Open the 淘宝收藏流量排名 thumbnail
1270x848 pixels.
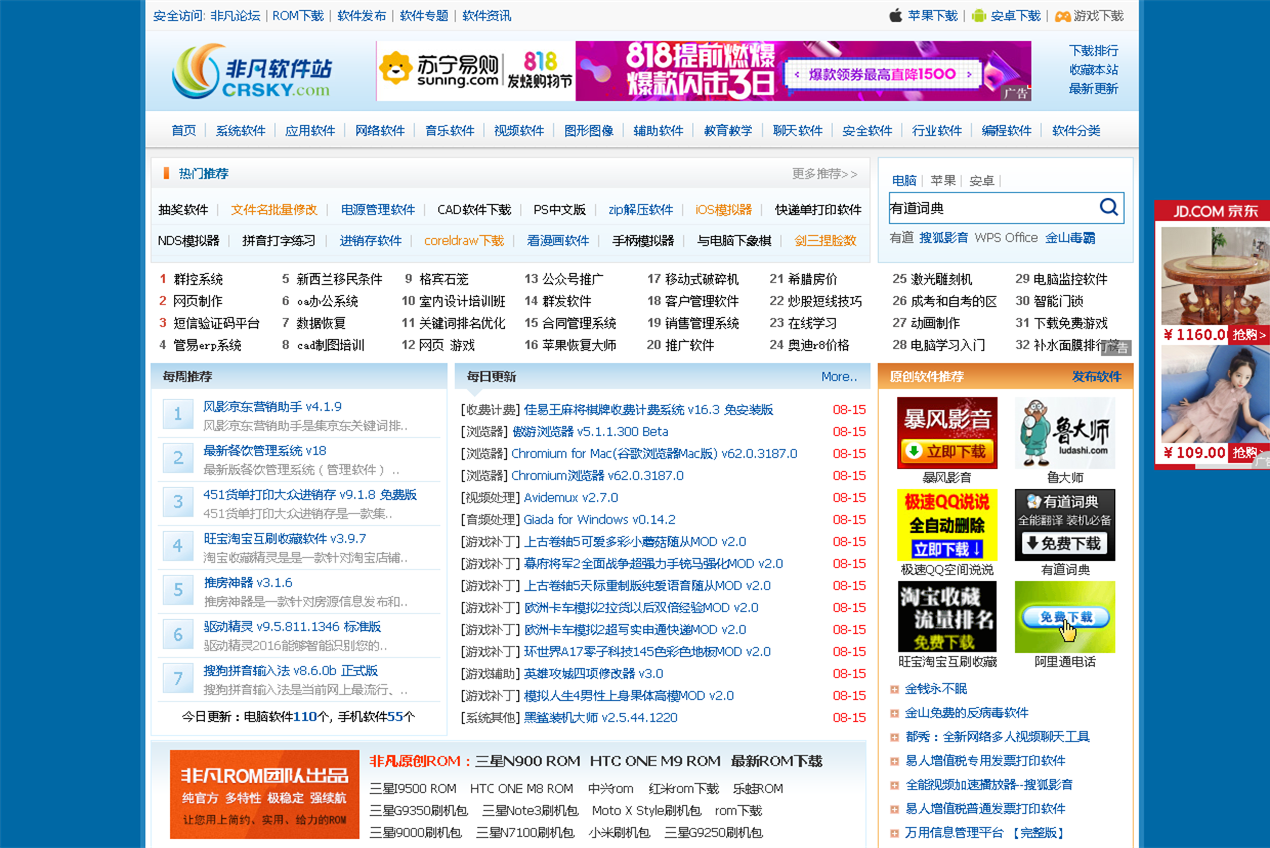coord(946,617)
